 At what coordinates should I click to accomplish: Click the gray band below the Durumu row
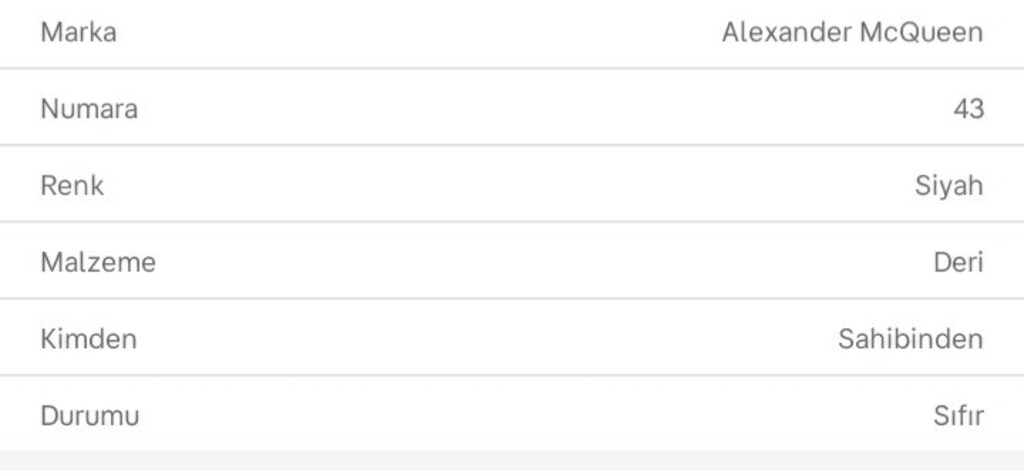coord(512,463)
